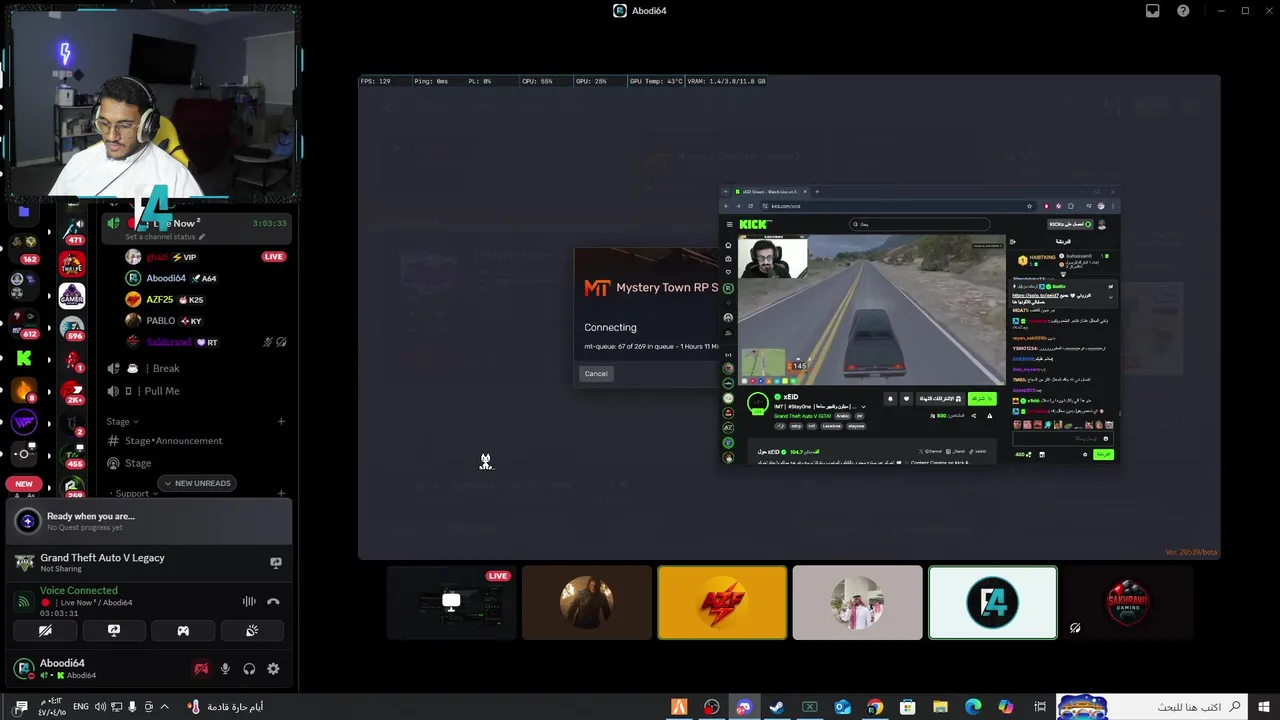This screenshot has height=720, width=1280.
Task: Watch ghazi's stream via the LIVE badge
Action: (274, 257)
